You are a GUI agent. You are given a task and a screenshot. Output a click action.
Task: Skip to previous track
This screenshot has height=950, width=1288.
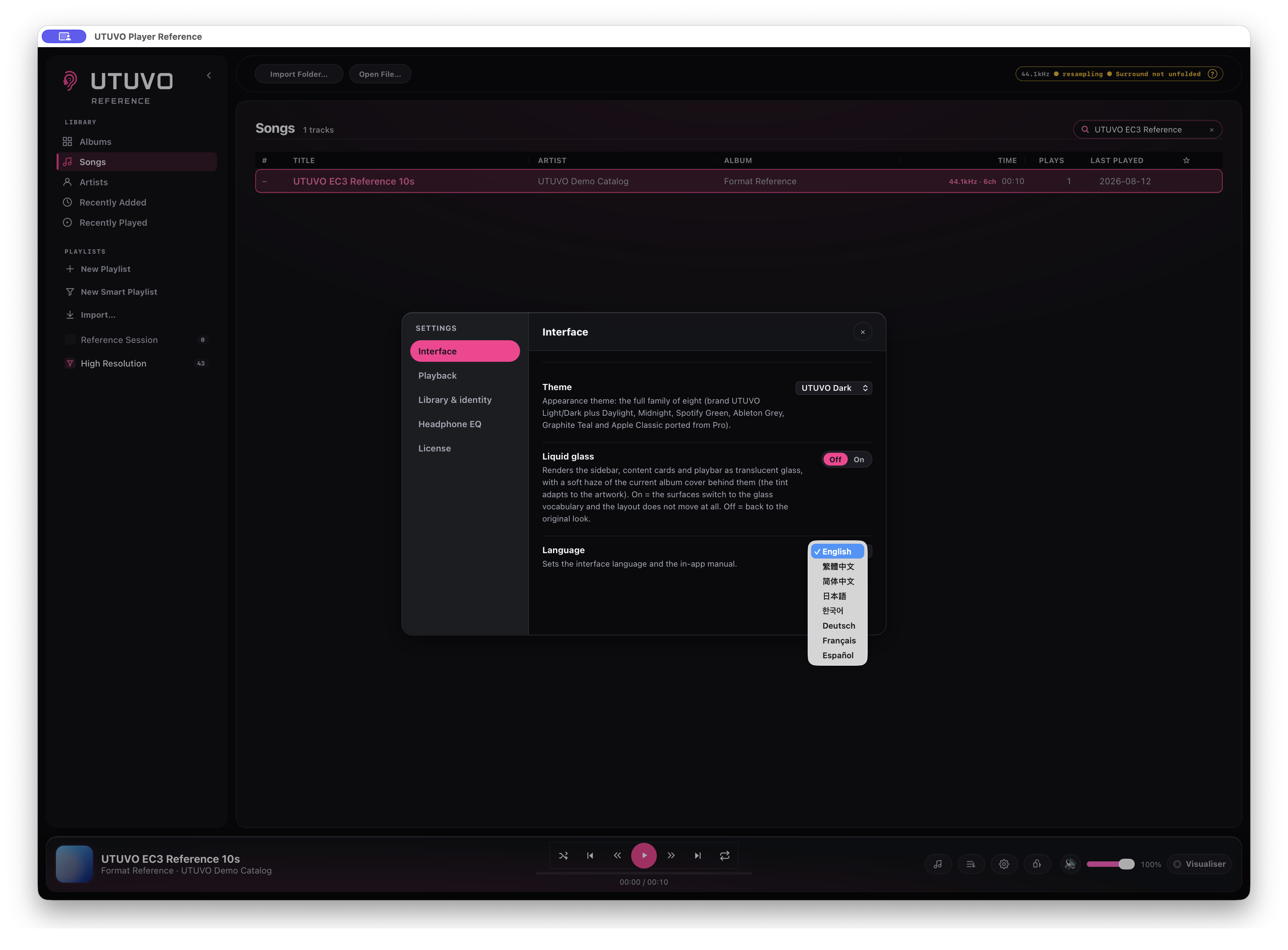590,856
